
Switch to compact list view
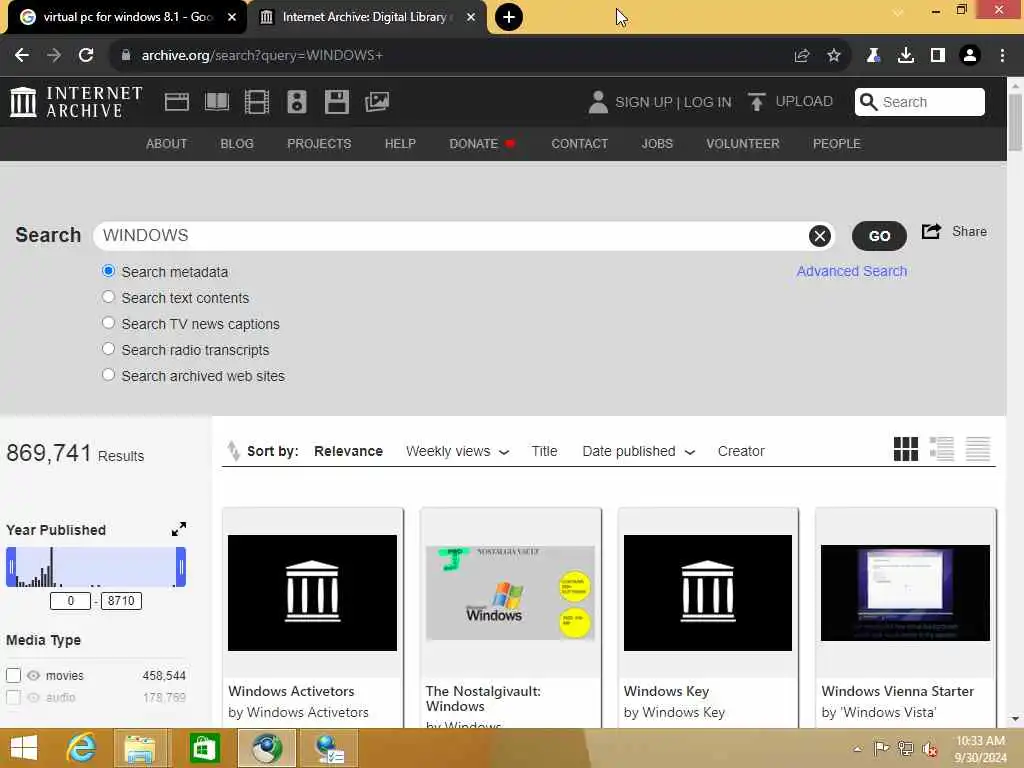point(978,449)
